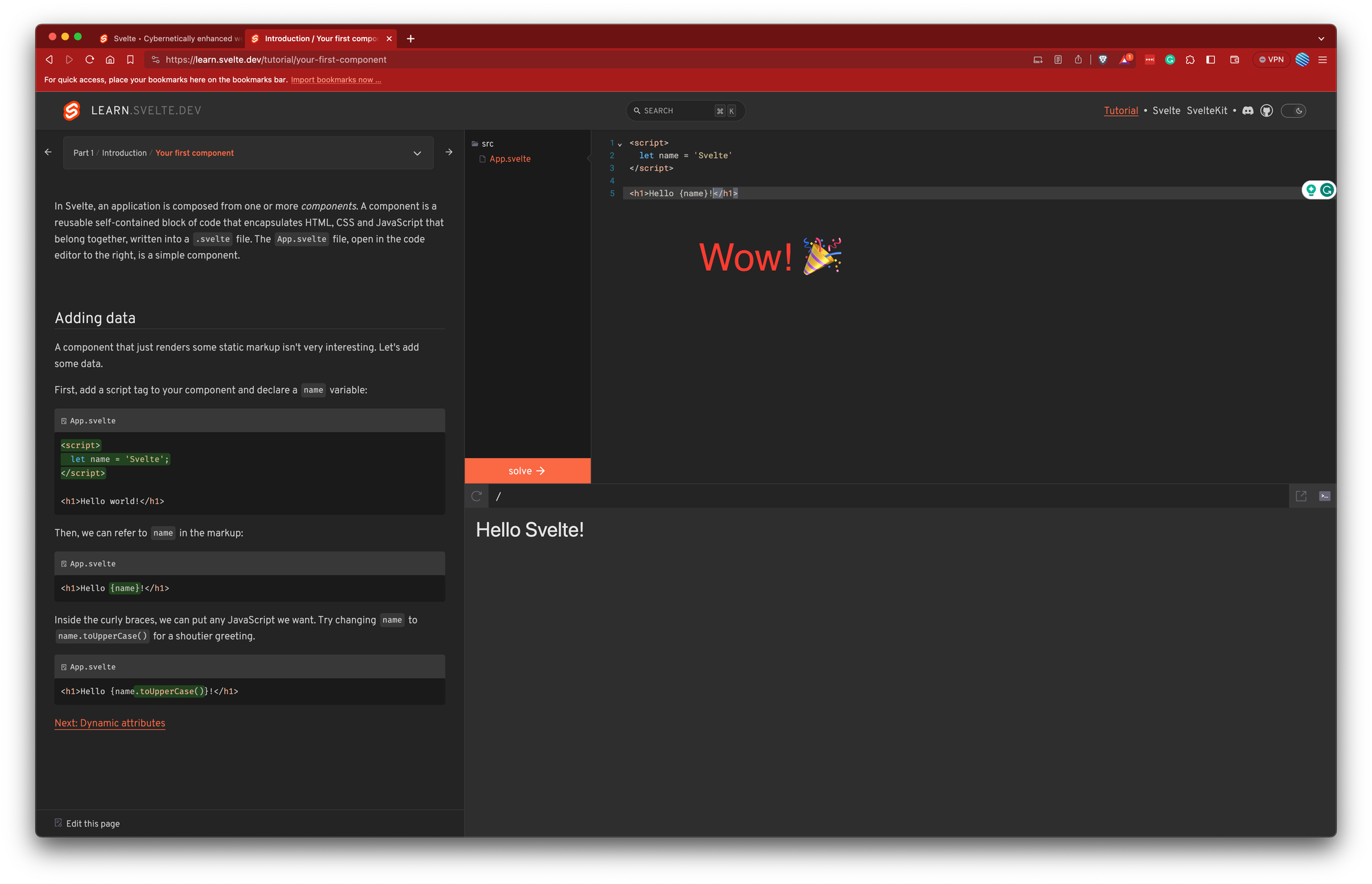Click the site search field
1372x884 pixels.
(x=676, y=110)
